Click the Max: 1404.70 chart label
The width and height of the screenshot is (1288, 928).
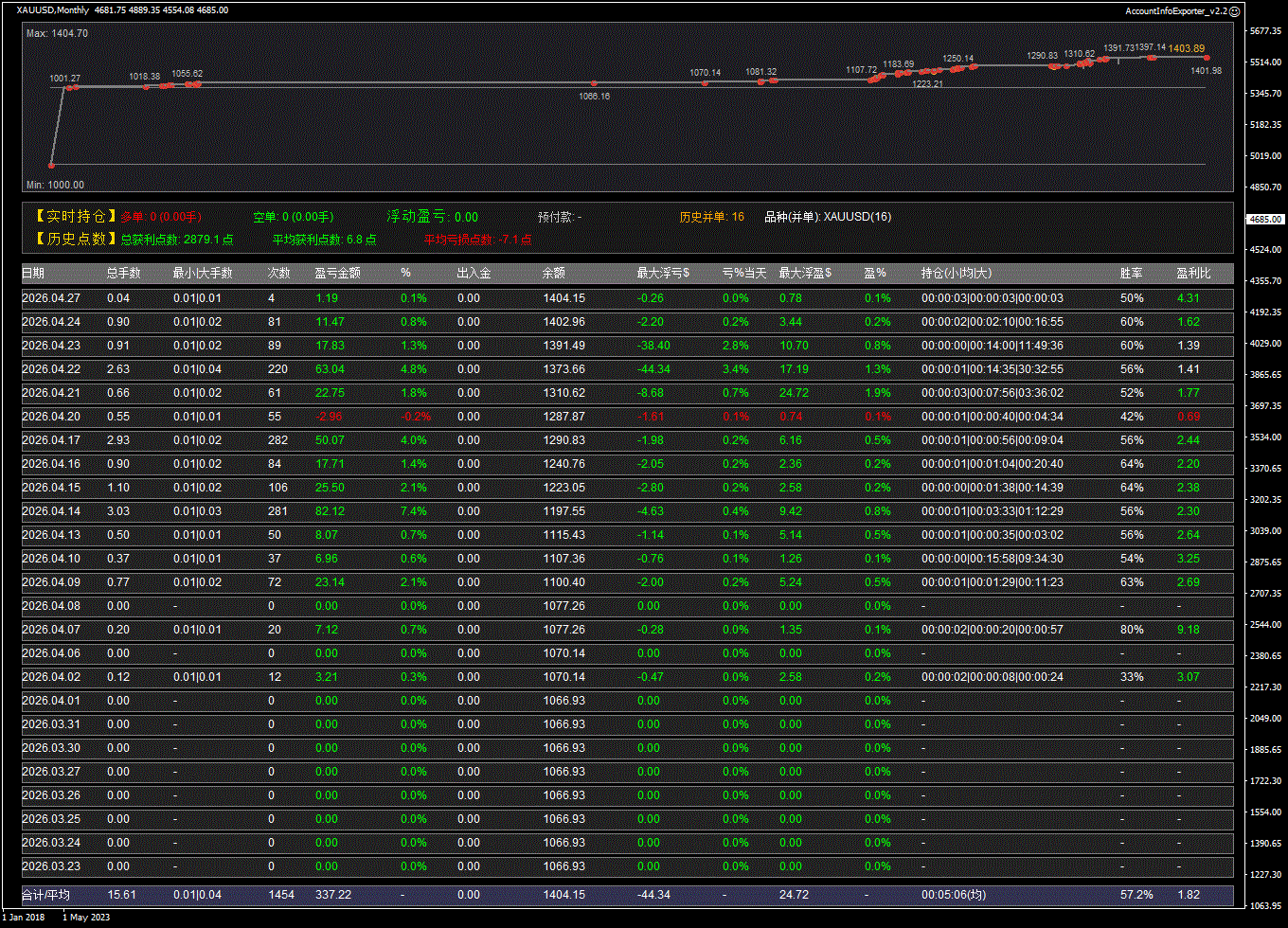pos(57,33)
